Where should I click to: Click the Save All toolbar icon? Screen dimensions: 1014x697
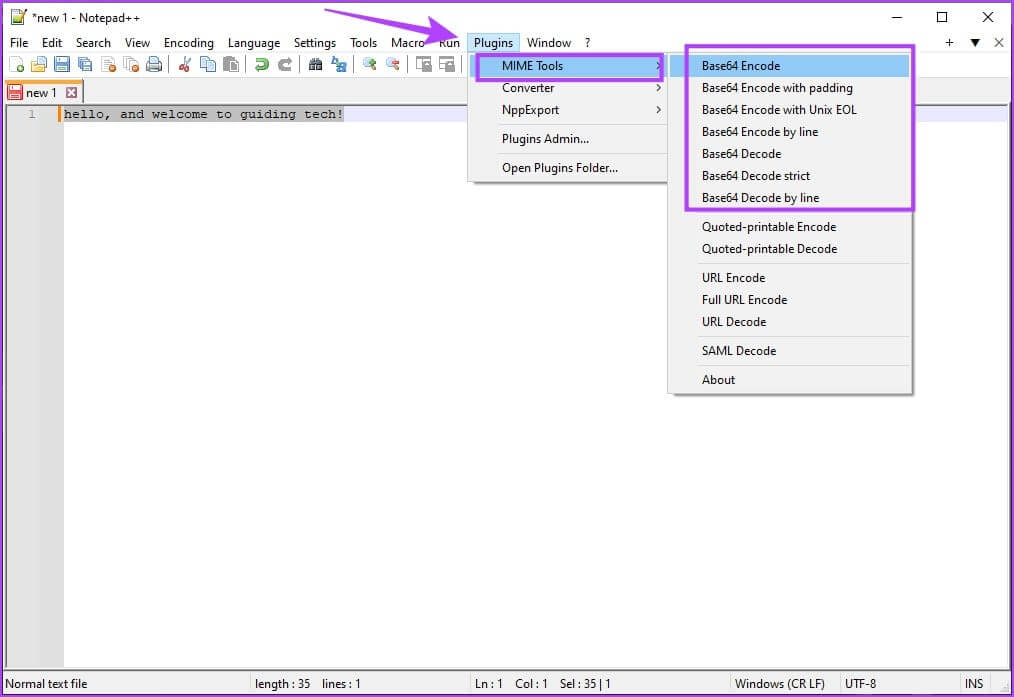[x=85, y=64]
